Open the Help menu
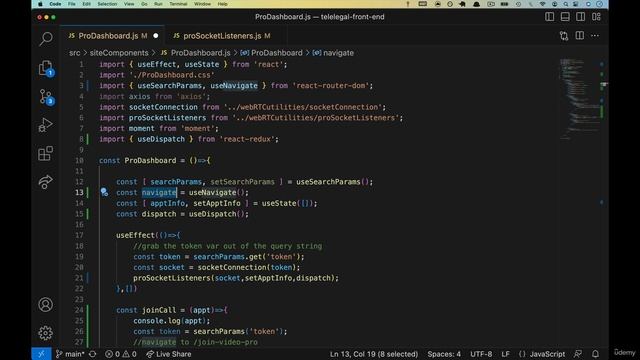 (x=222, y=4)
